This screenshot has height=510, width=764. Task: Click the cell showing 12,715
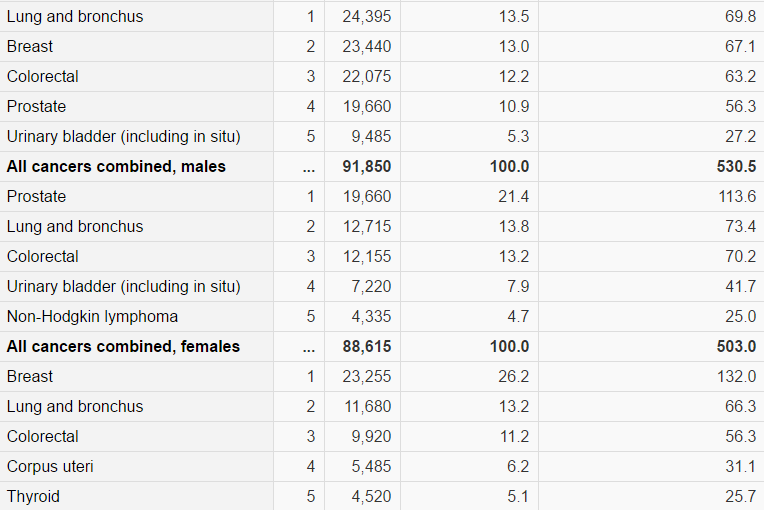[366, 227]
